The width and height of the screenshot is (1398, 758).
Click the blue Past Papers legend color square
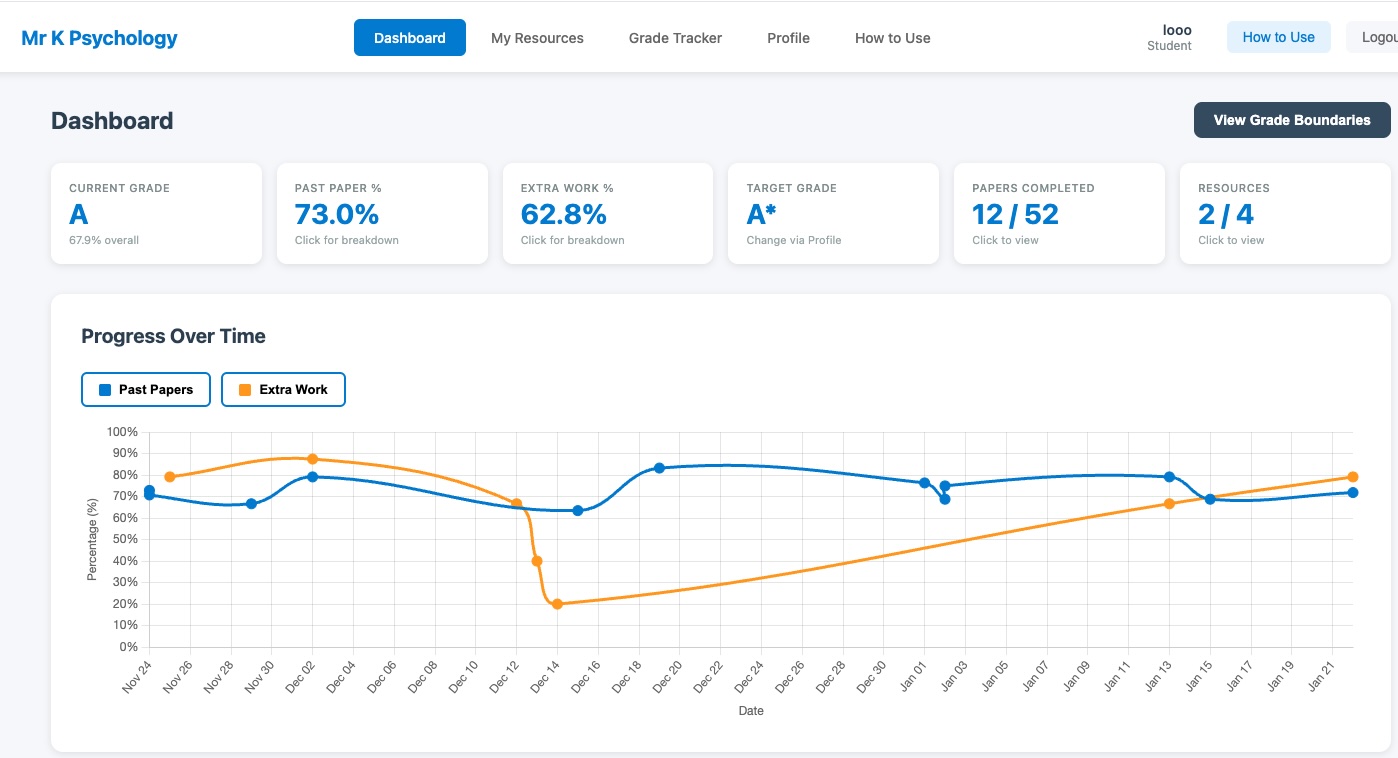tap(105, 390)
